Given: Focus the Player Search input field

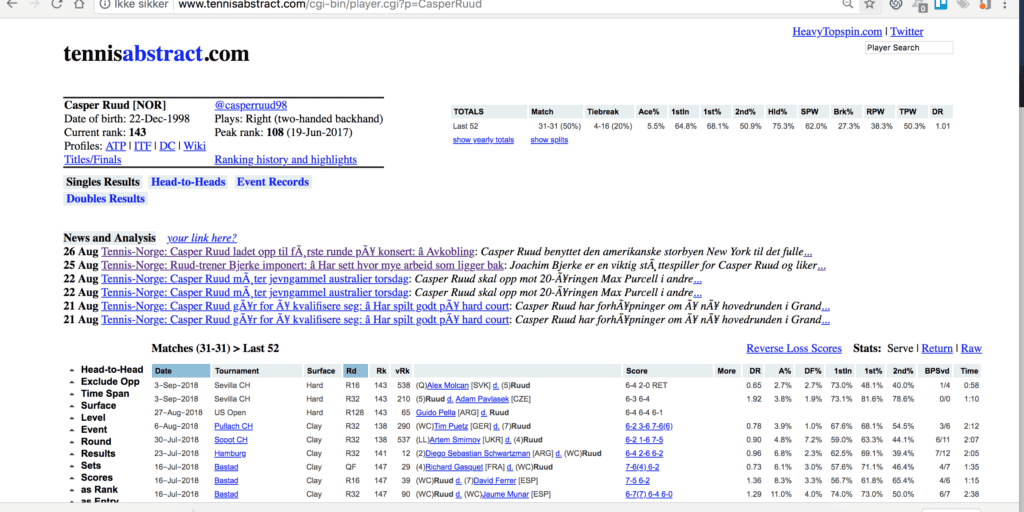Looking at the screenshot, I should 908,48.
